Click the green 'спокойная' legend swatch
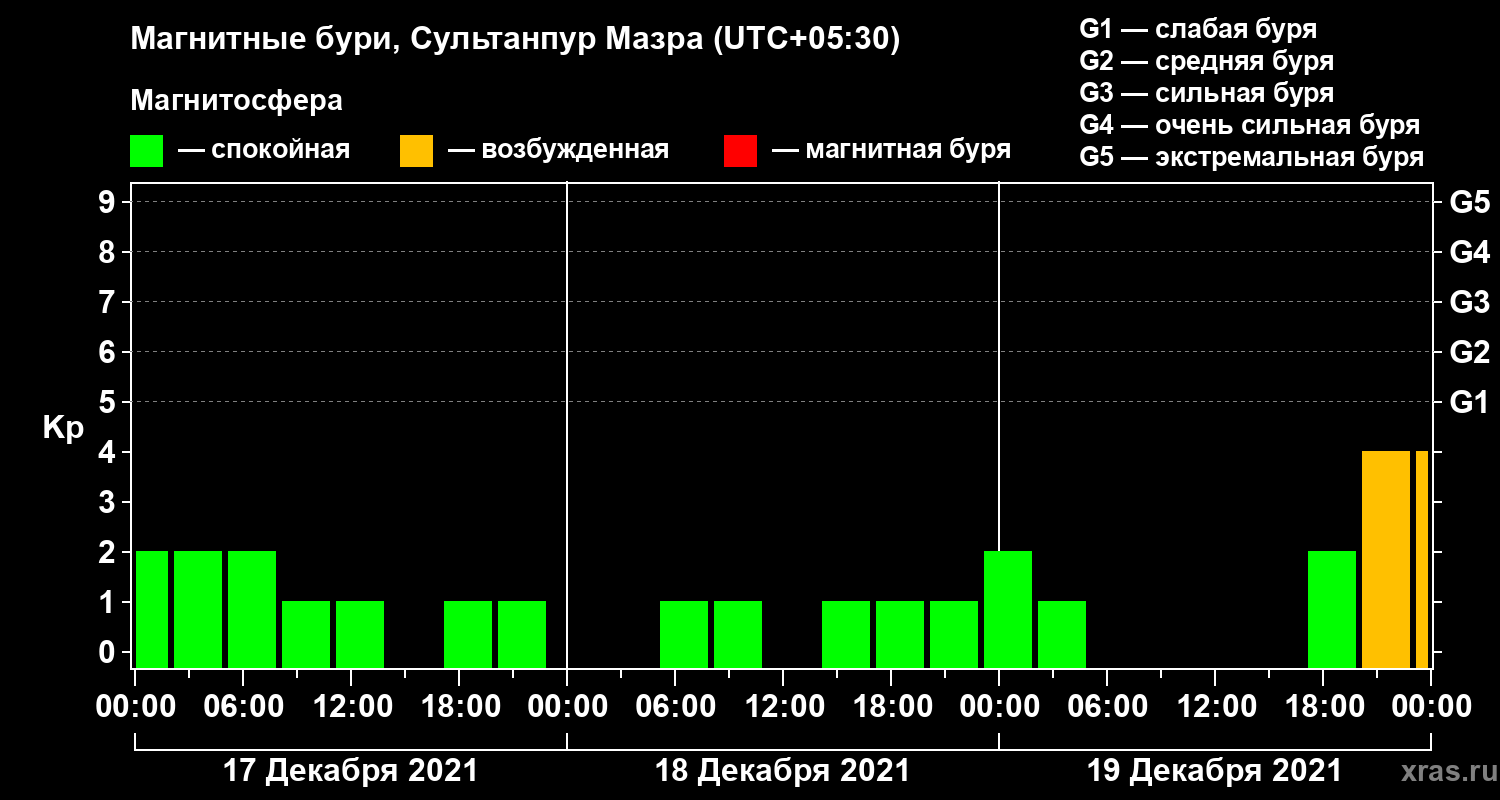 [146, 151]
